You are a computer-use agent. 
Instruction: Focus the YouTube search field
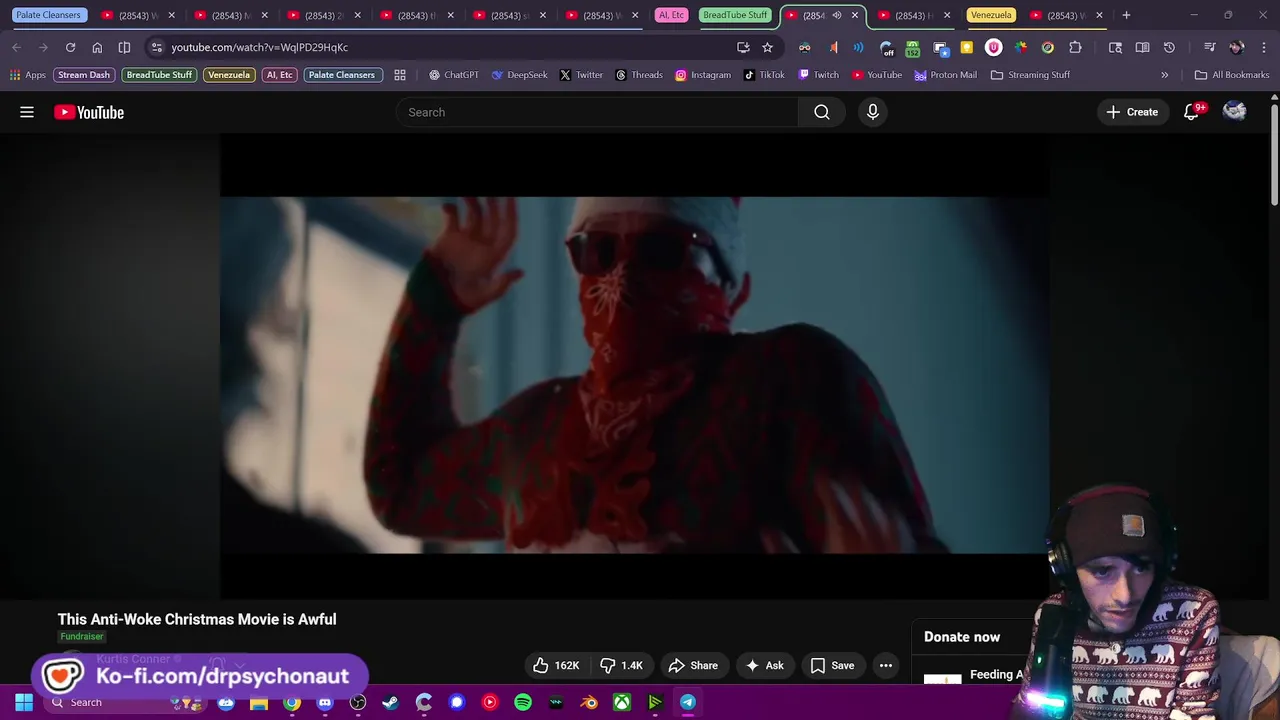point(597,112)
